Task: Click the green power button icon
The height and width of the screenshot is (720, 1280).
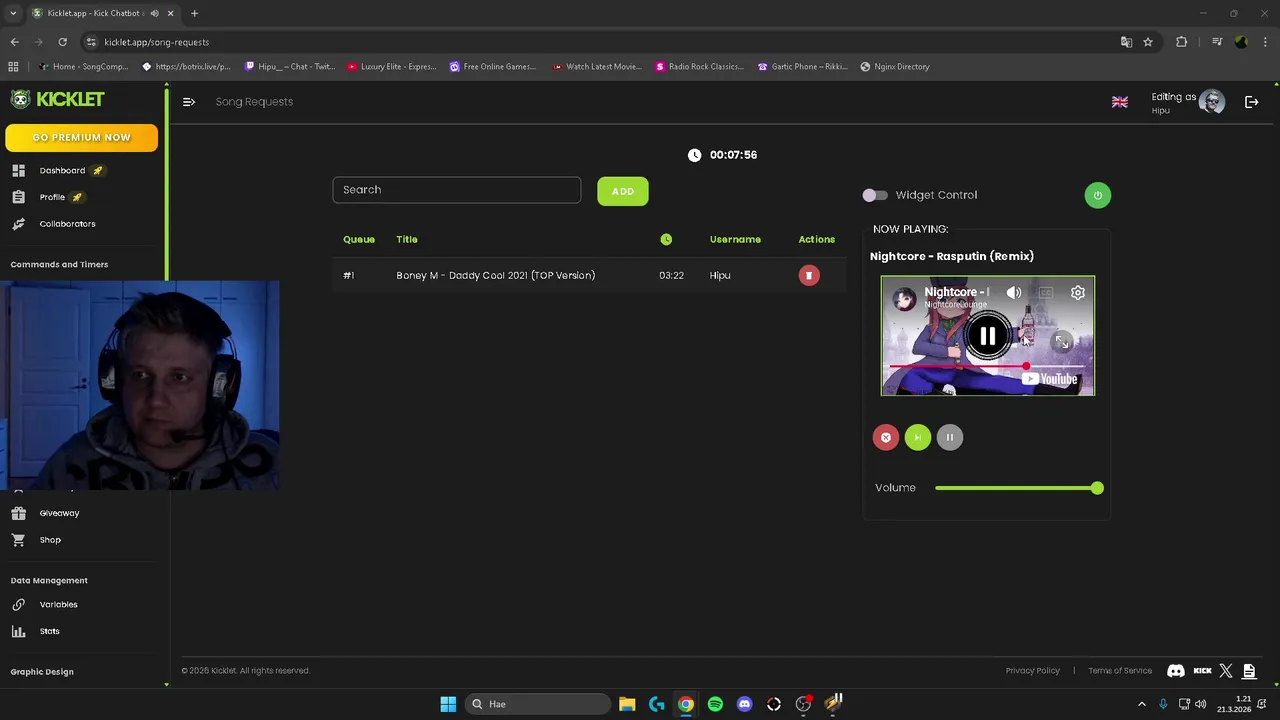Action: [1097, 195]
